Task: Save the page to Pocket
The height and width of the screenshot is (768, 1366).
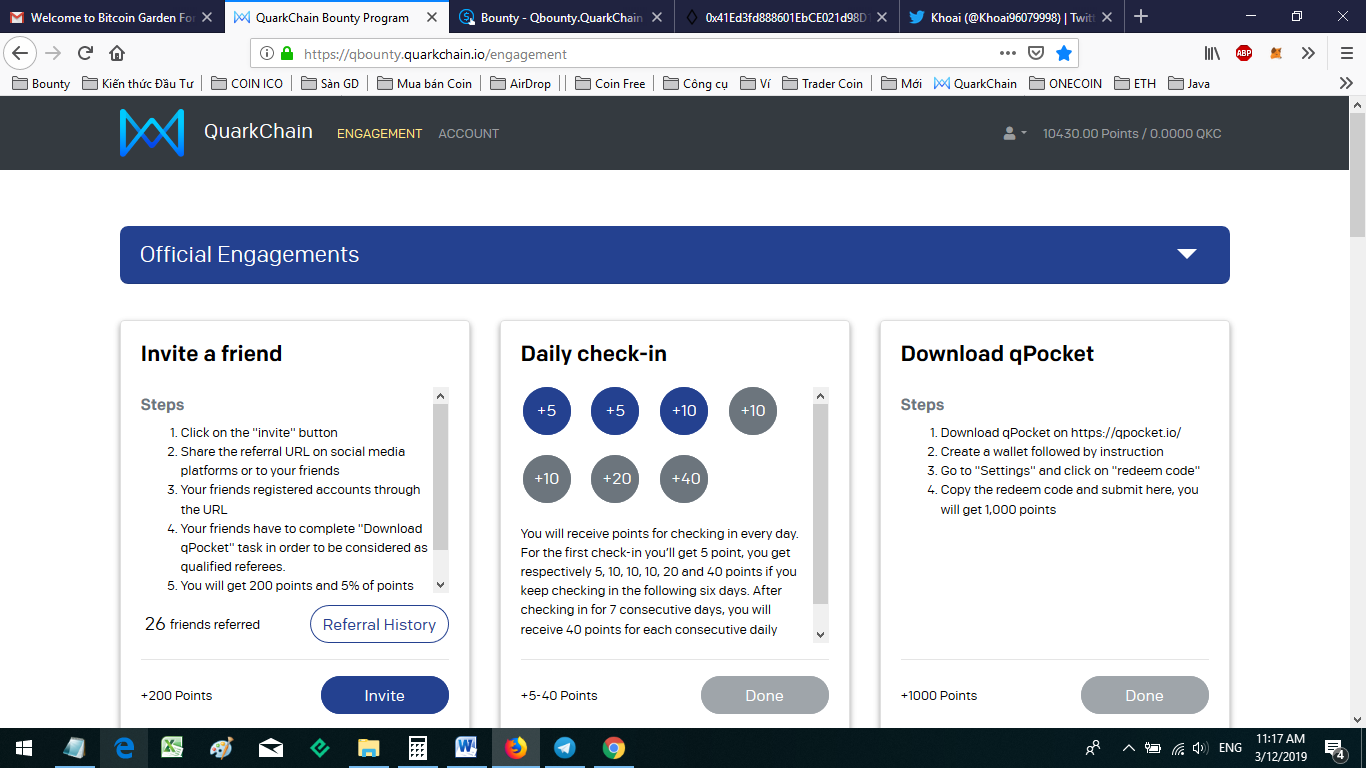Action: [1037, 54]
